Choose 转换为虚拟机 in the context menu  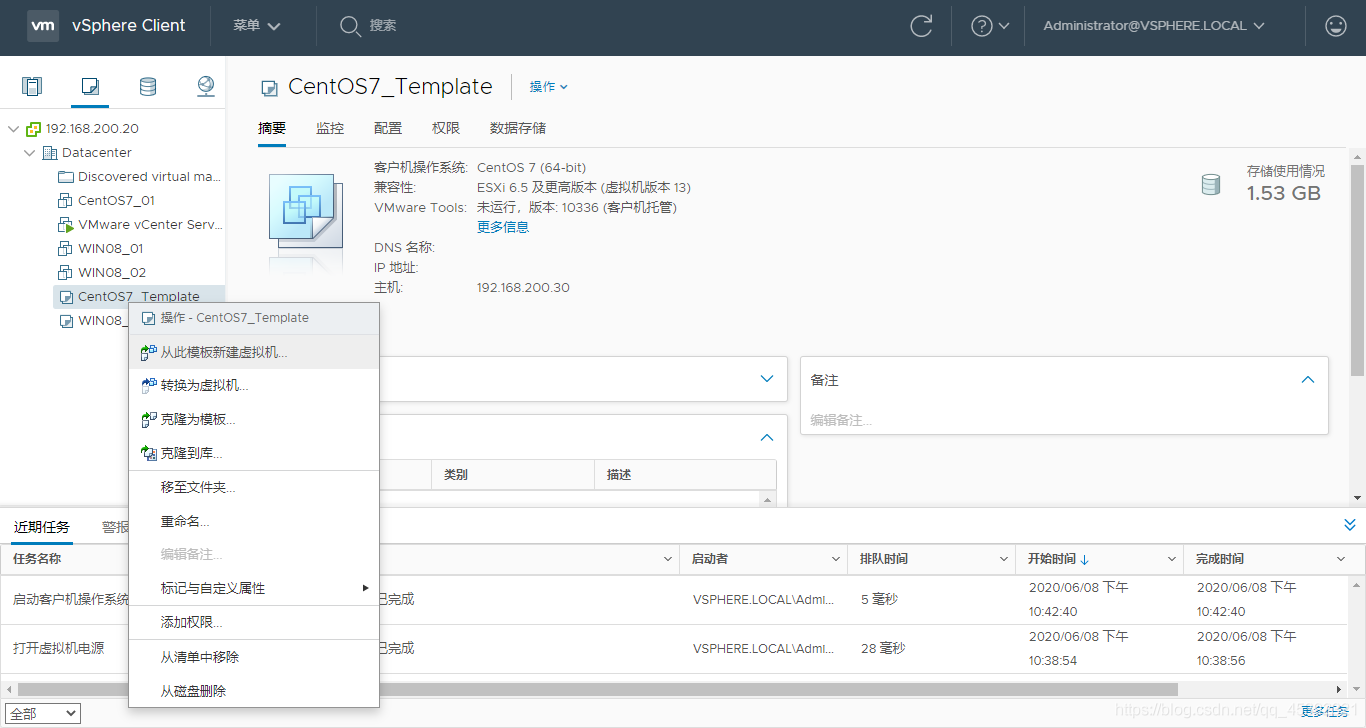[x=254, y=386]
